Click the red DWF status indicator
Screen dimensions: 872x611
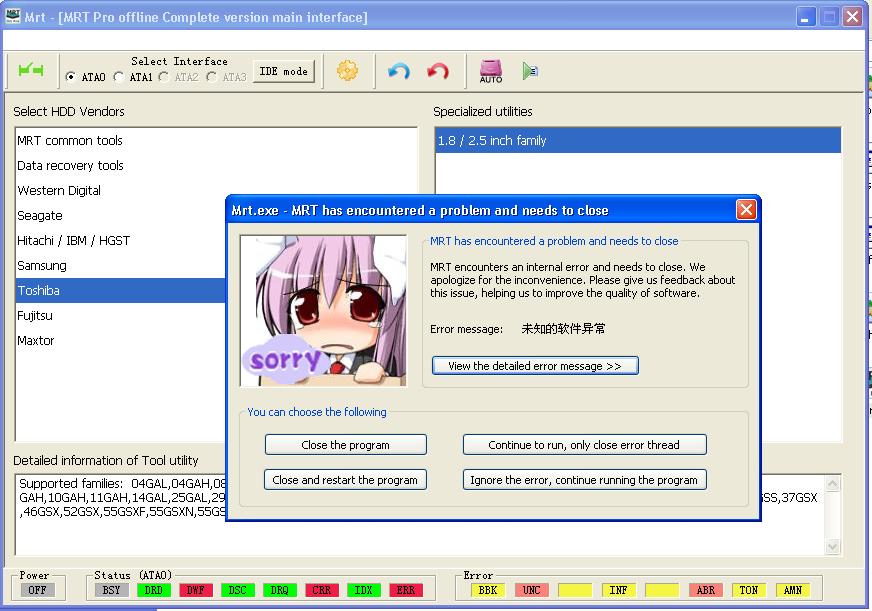coord(196,590)
